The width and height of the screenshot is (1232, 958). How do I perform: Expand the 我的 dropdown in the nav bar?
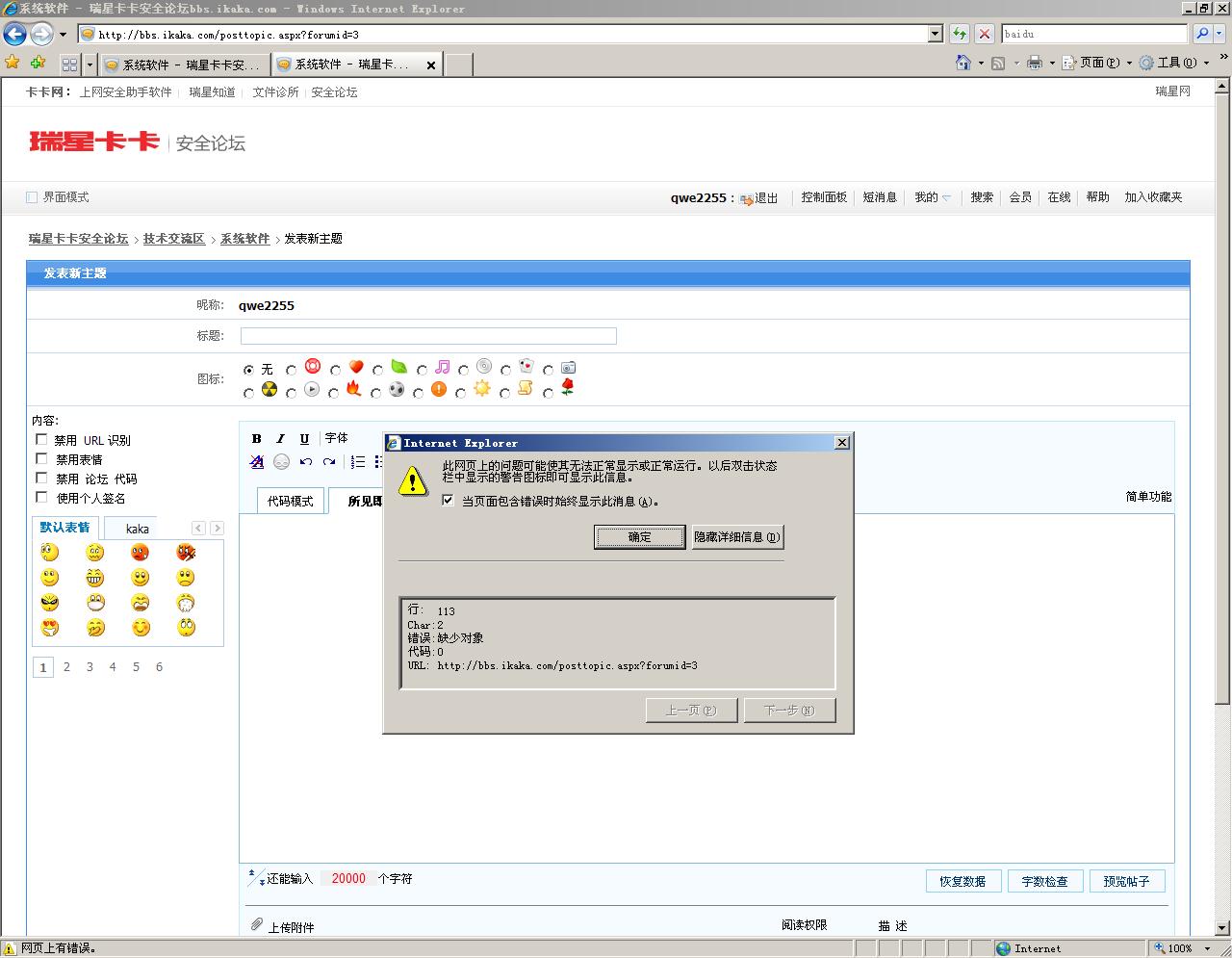pos(933,197)
